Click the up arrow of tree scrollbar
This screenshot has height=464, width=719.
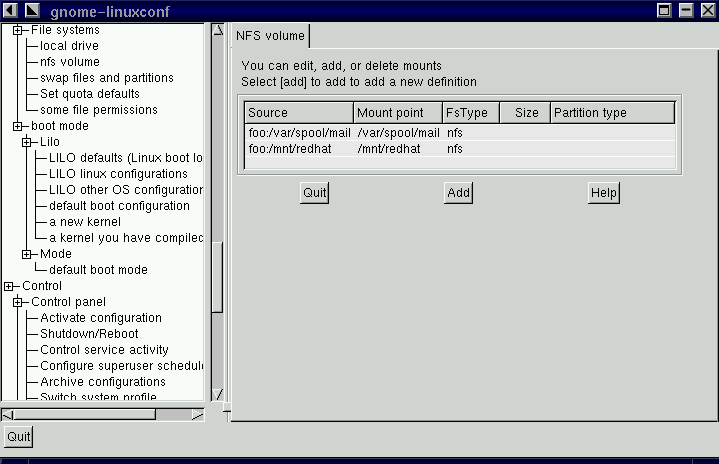pyautogui.click(x=217, y=31)
